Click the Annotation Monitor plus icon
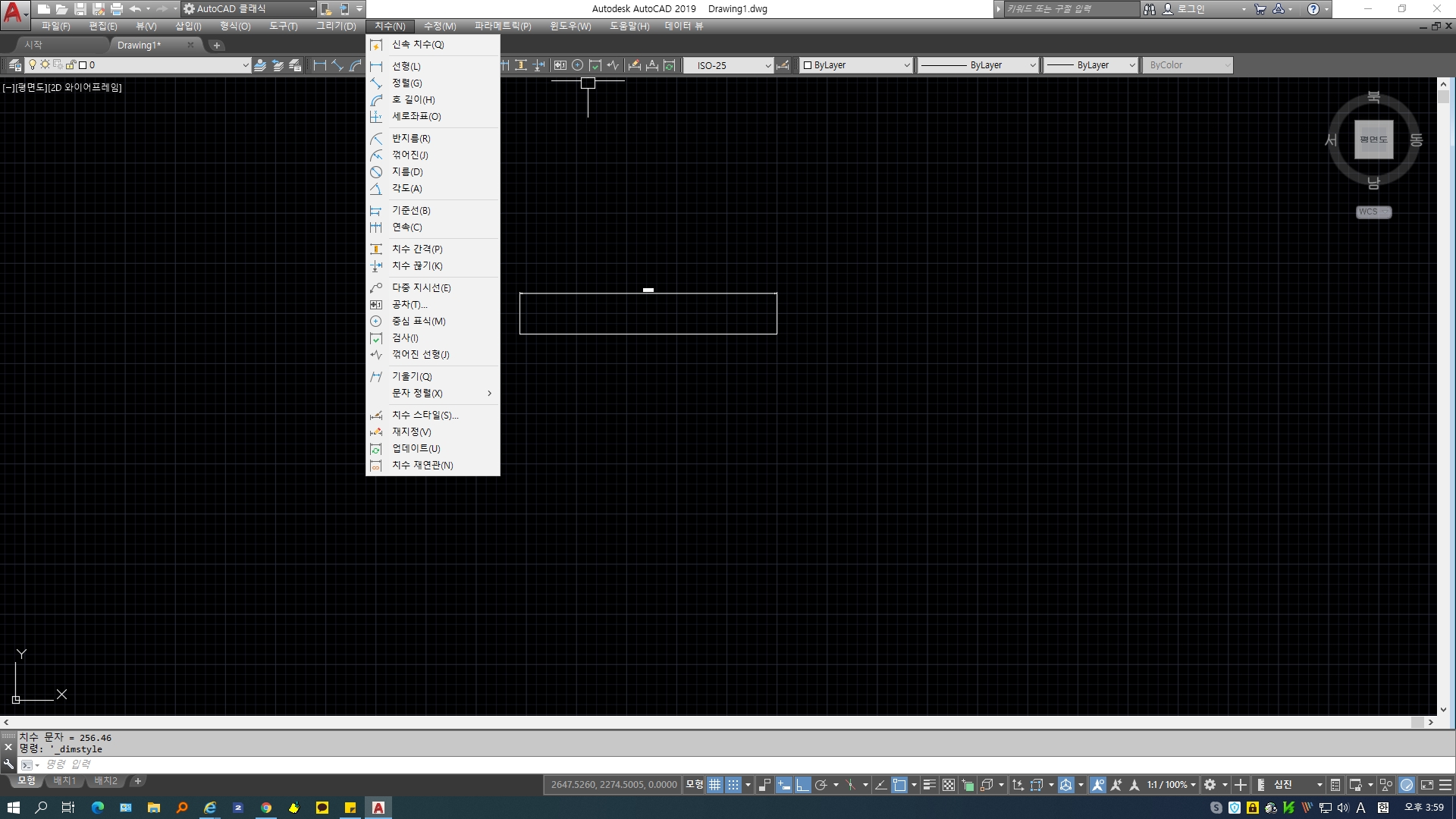1456x819 pixels. [1241, 785]
